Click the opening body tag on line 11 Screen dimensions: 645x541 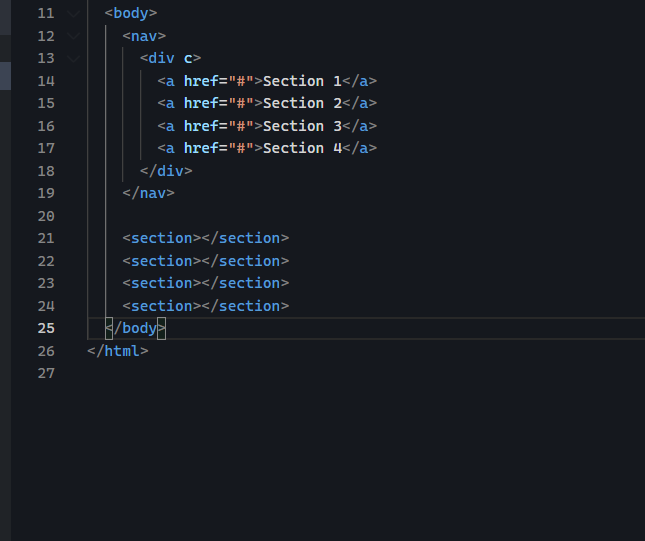(131, 14)
